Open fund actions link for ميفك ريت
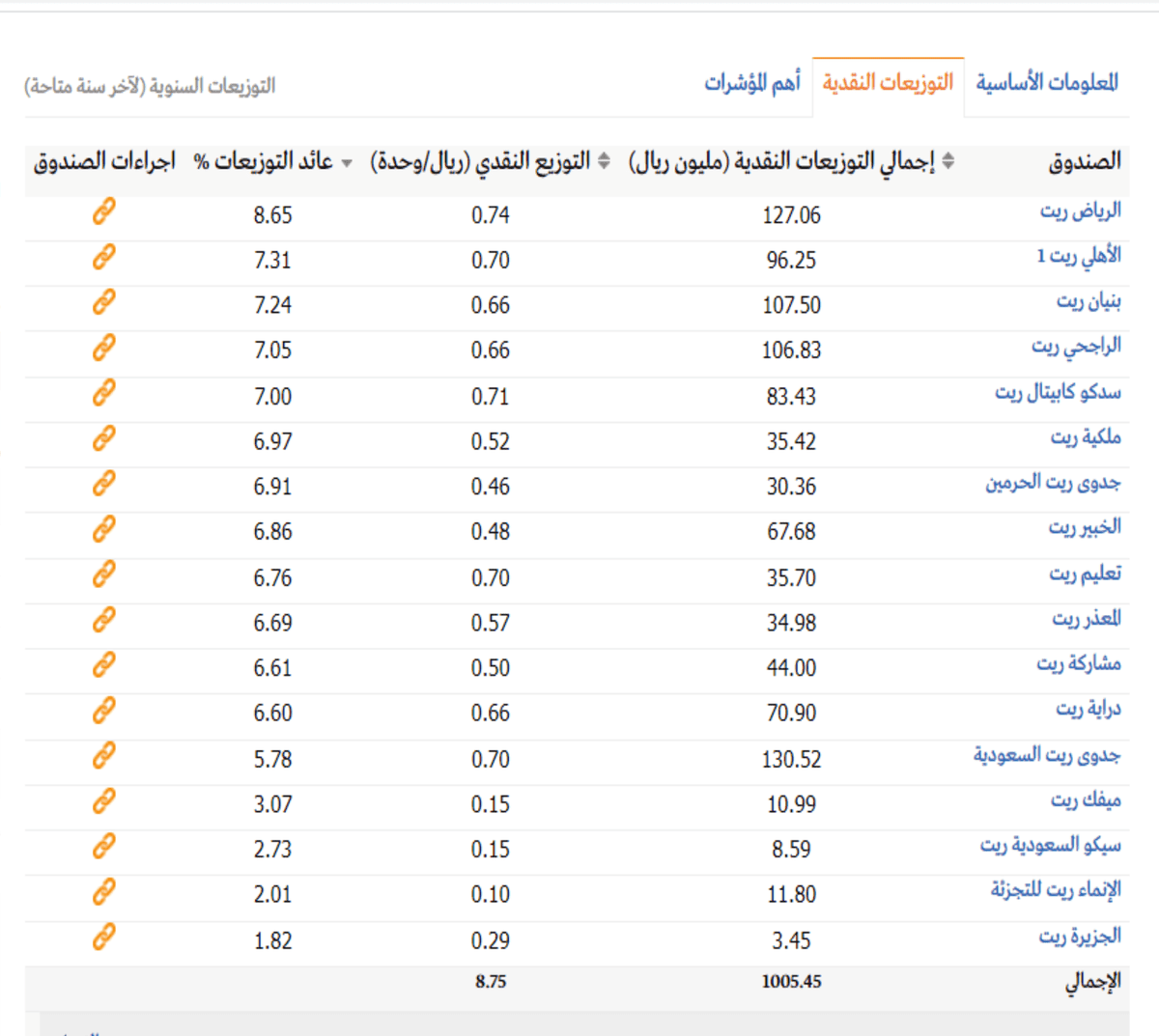1159x1036 pixels. pos(104,801)
